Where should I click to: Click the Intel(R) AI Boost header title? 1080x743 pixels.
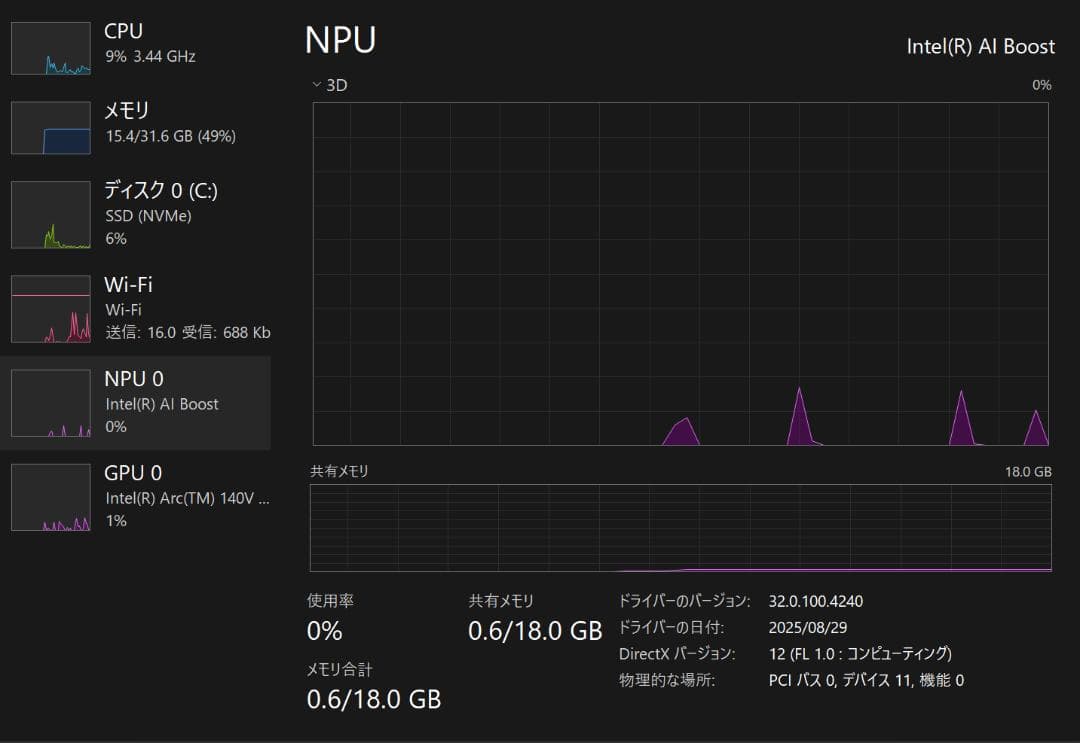tap(980, 47)
